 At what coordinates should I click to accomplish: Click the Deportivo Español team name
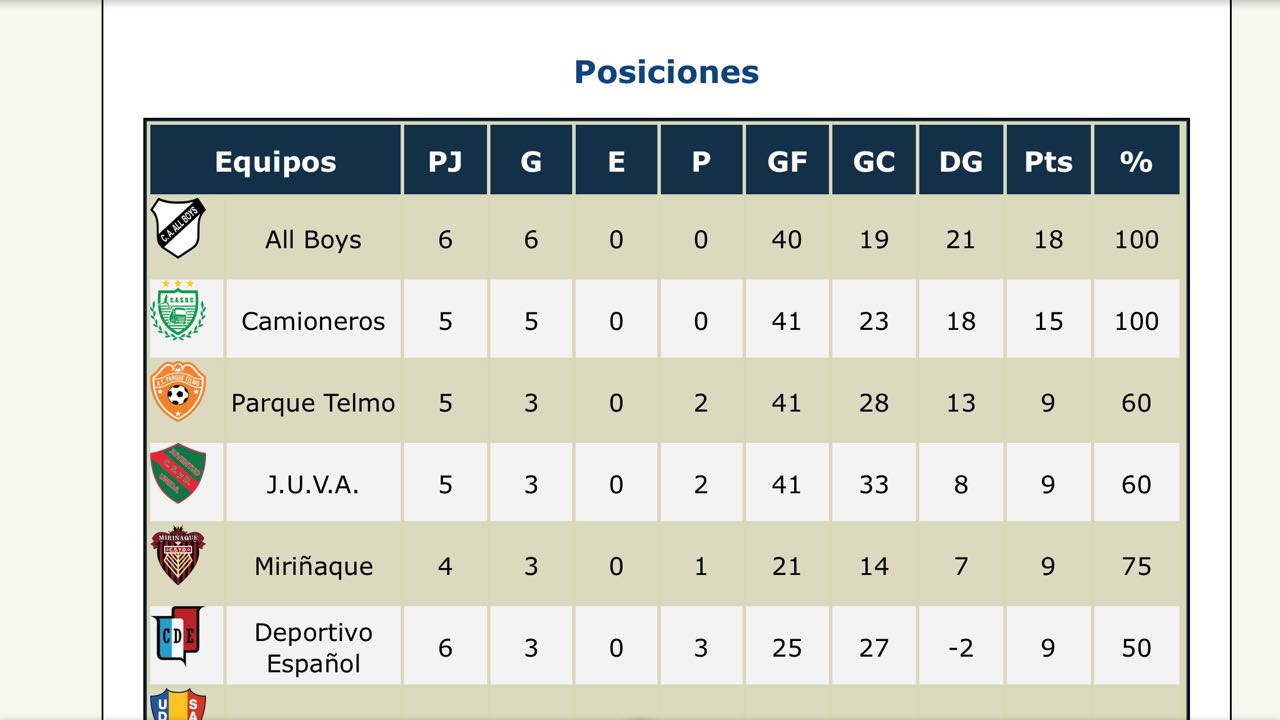[x=313, y=648]
